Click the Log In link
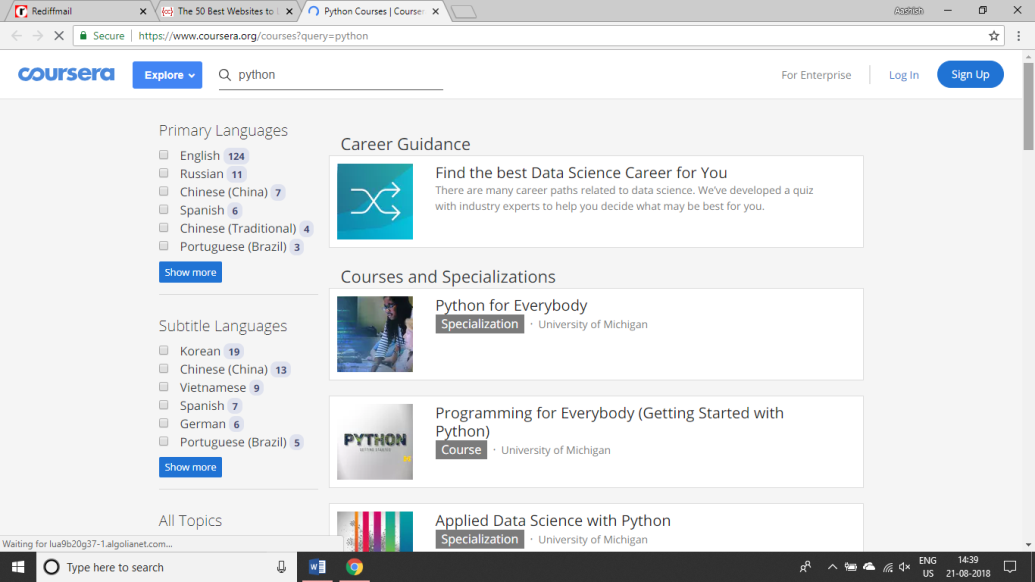The image size is (1035, 582). tap(904, 75)
